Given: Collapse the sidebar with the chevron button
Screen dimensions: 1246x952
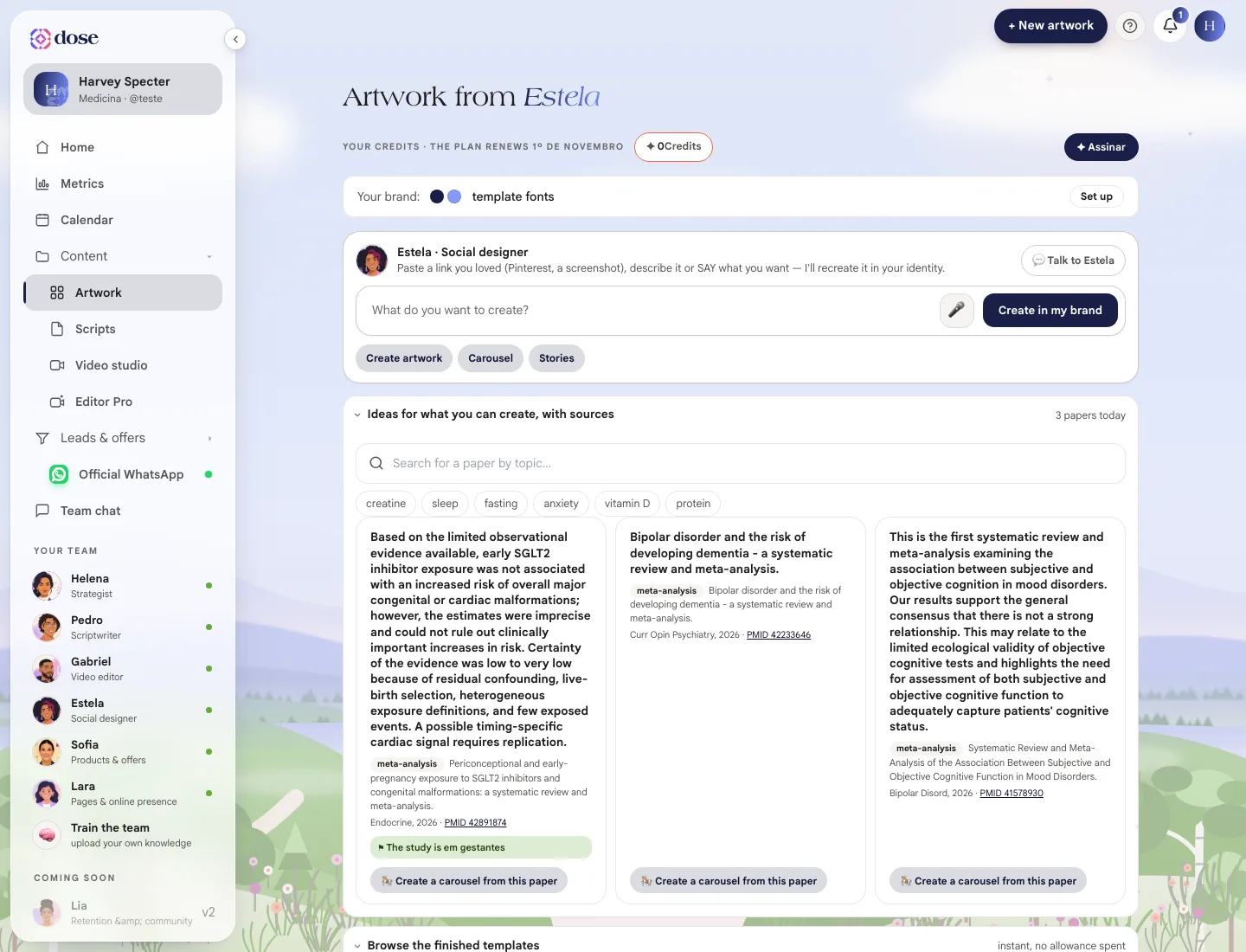Looking at the screenshot, I should pyautogui.click(x=235, y=39).
